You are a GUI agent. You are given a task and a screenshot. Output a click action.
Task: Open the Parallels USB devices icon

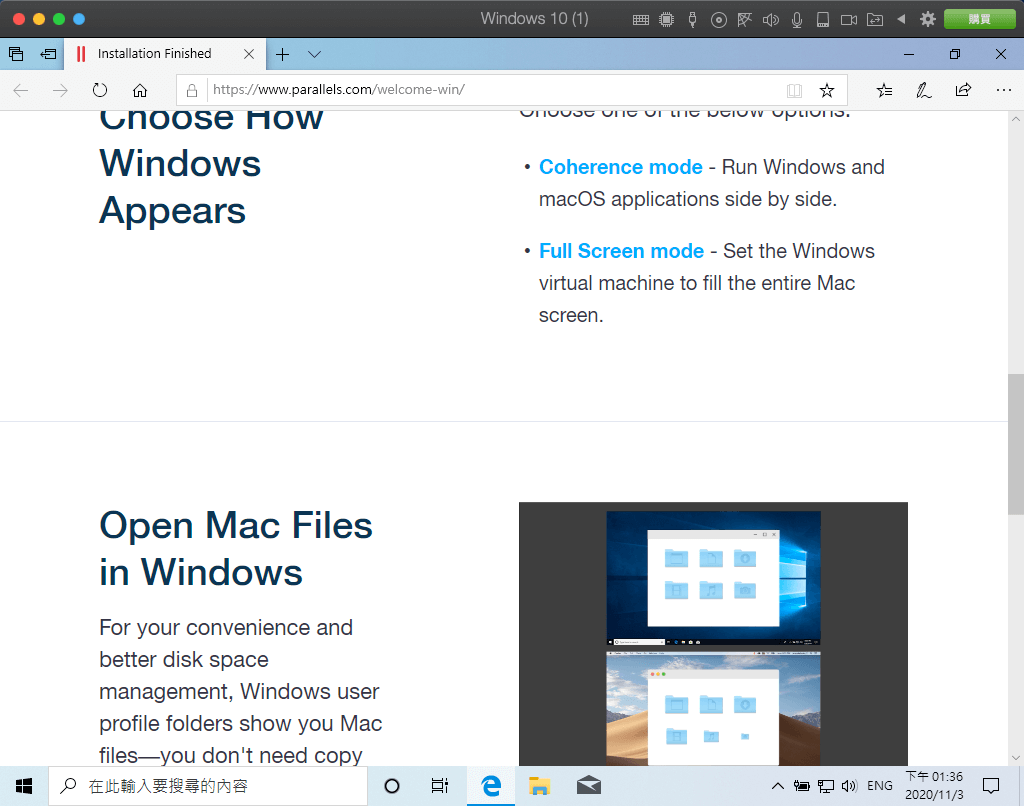692,20
